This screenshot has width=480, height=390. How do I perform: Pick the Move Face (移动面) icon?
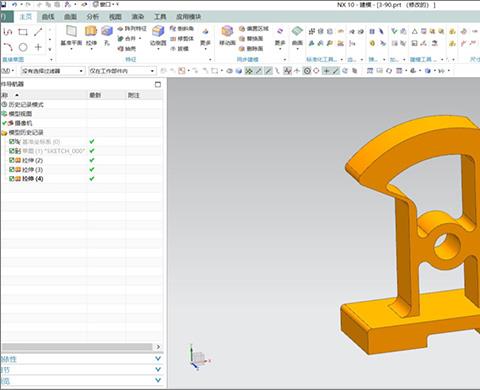point(227,31)
